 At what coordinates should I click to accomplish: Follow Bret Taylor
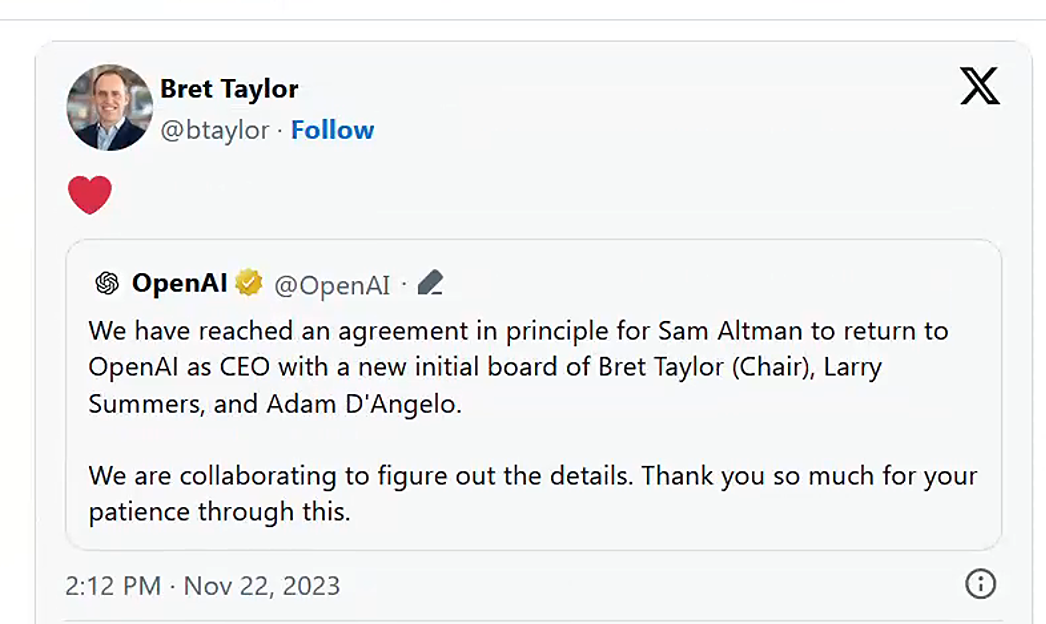pos(332,130)
